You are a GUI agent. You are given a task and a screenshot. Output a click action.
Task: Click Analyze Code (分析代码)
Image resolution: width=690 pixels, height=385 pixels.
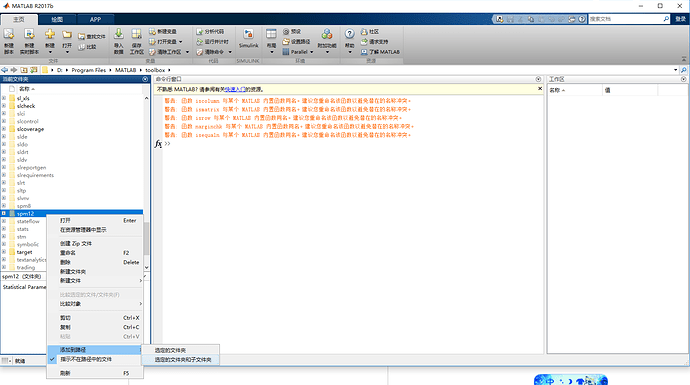[x=210, y=32]
